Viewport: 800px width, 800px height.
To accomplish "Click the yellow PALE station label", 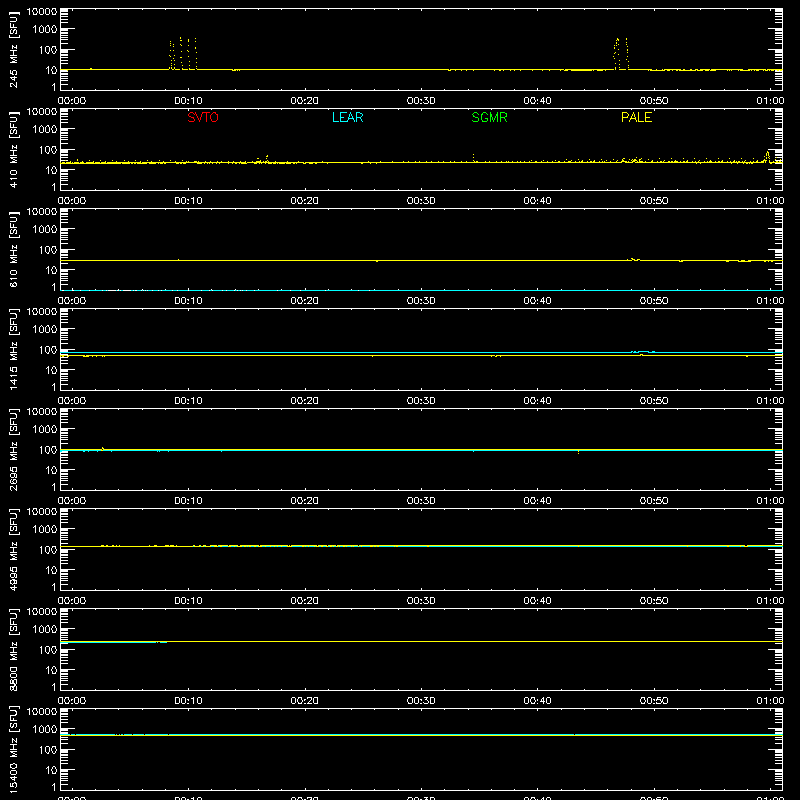I will [636, 117].
